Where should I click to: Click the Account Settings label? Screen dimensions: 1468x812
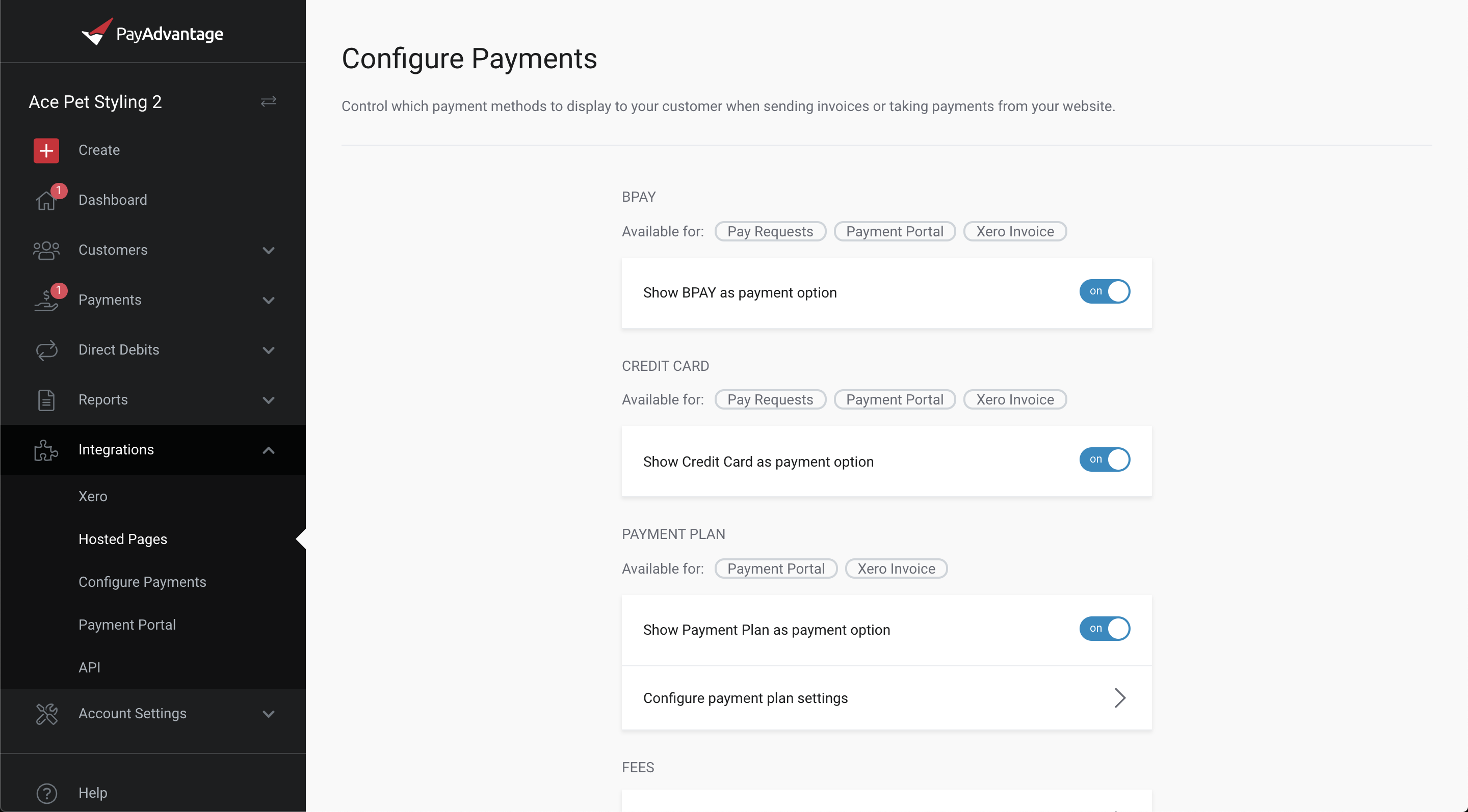(x=133, y=714)
